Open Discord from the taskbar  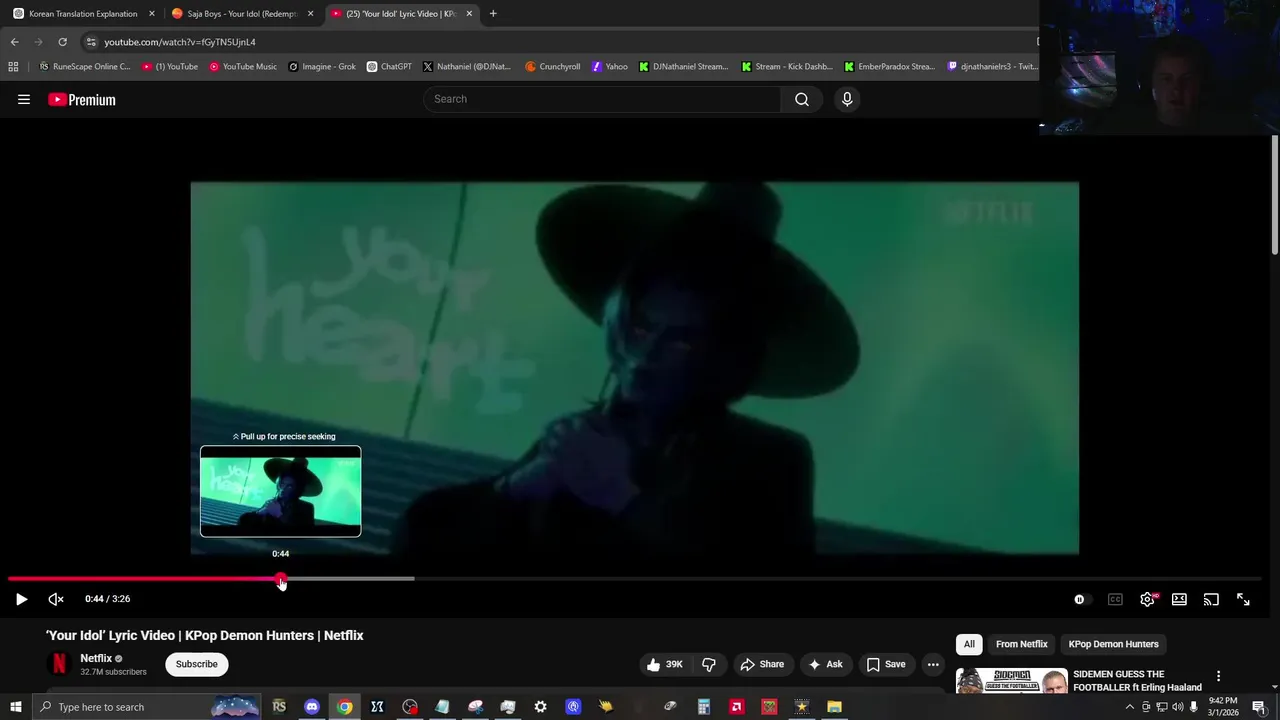[312, 707]
